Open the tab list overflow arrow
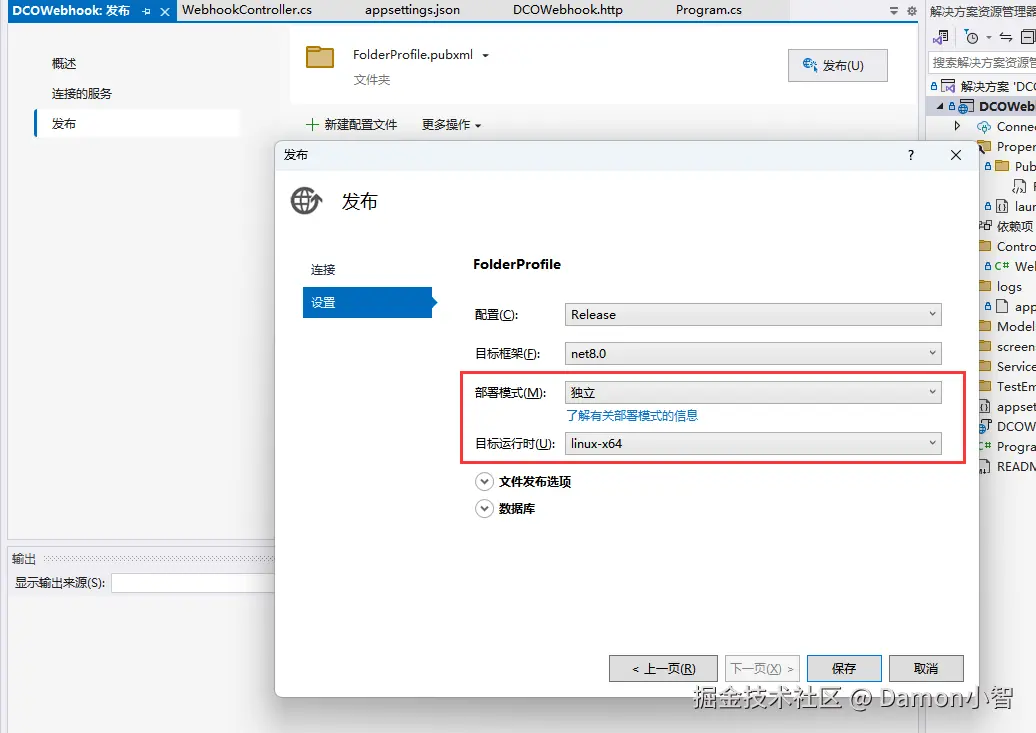 (893, 11)
